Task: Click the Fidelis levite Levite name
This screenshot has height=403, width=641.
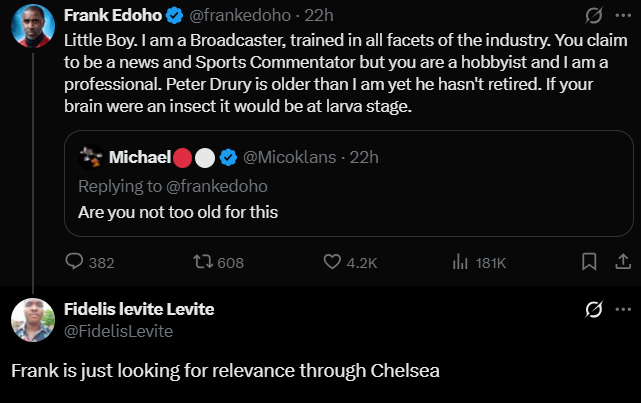Action: click(138, 309)
